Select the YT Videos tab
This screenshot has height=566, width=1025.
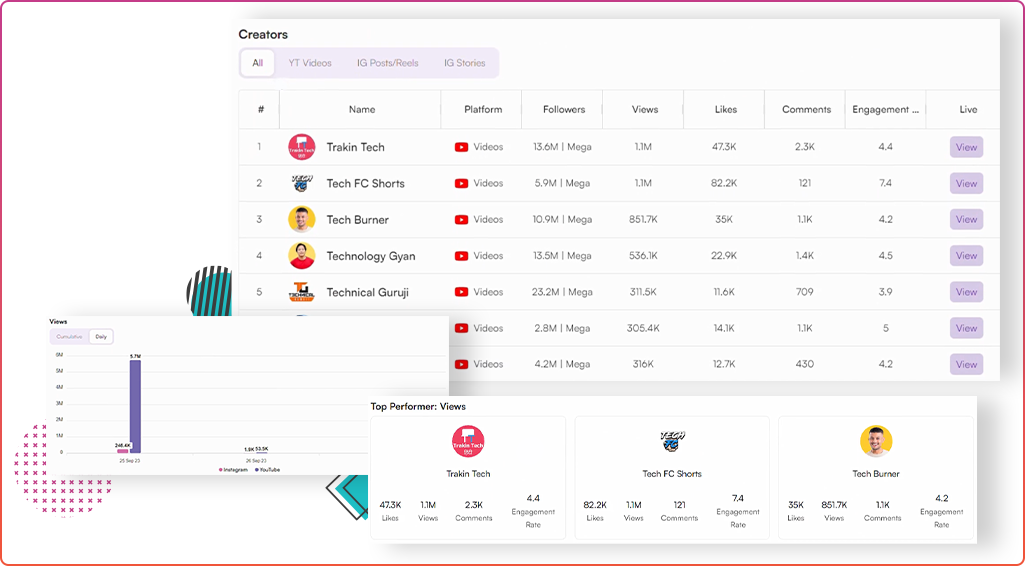(310, 63)
